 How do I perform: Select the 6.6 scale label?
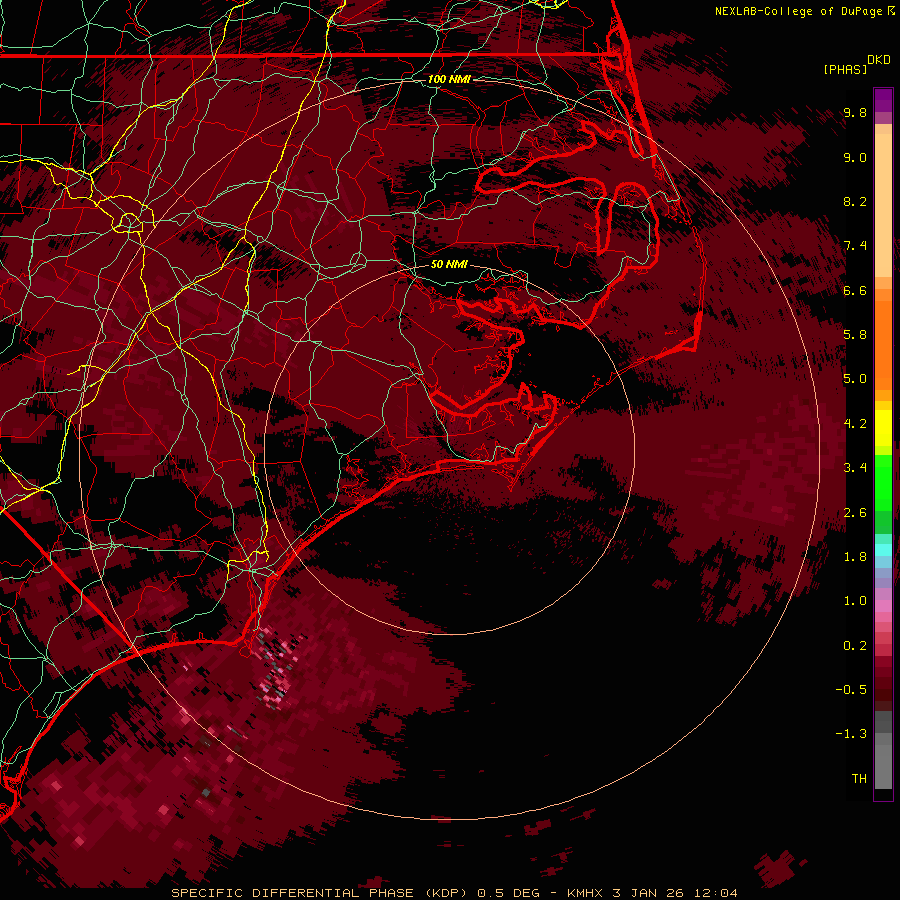click(x=855, y=290)
